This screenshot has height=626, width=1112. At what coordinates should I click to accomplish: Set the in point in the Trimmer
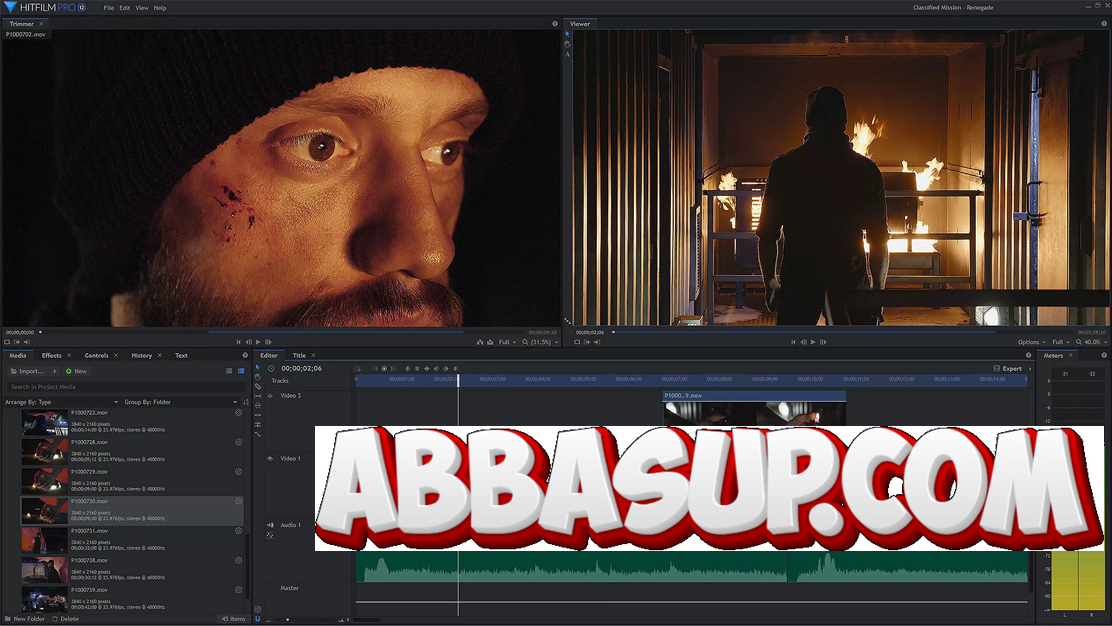[x=17, y=342]
